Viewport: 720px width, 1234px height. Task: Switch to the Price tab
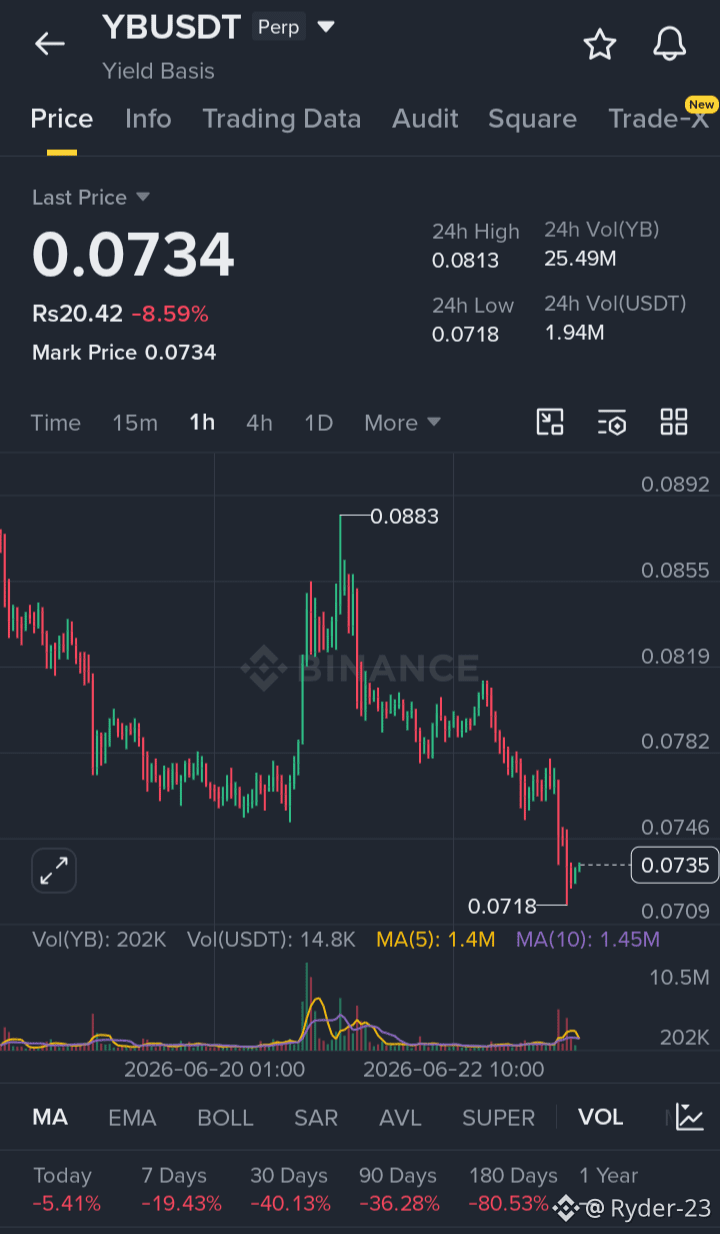coord(62,119)
